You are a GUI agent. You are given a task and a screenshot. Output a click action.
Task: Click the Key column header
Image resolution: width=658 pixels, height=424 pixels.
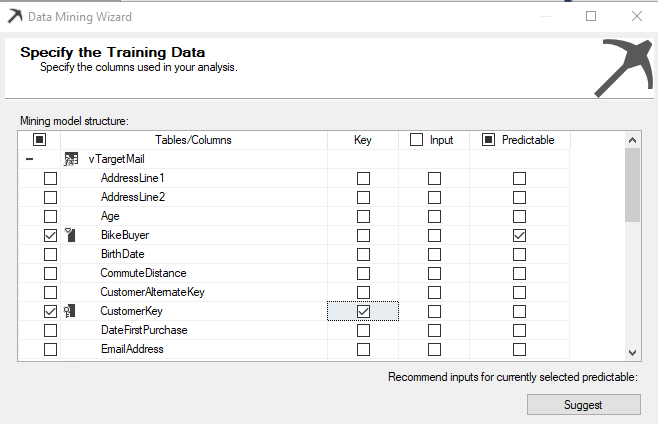pyautogui.click(x=363, y=140)
